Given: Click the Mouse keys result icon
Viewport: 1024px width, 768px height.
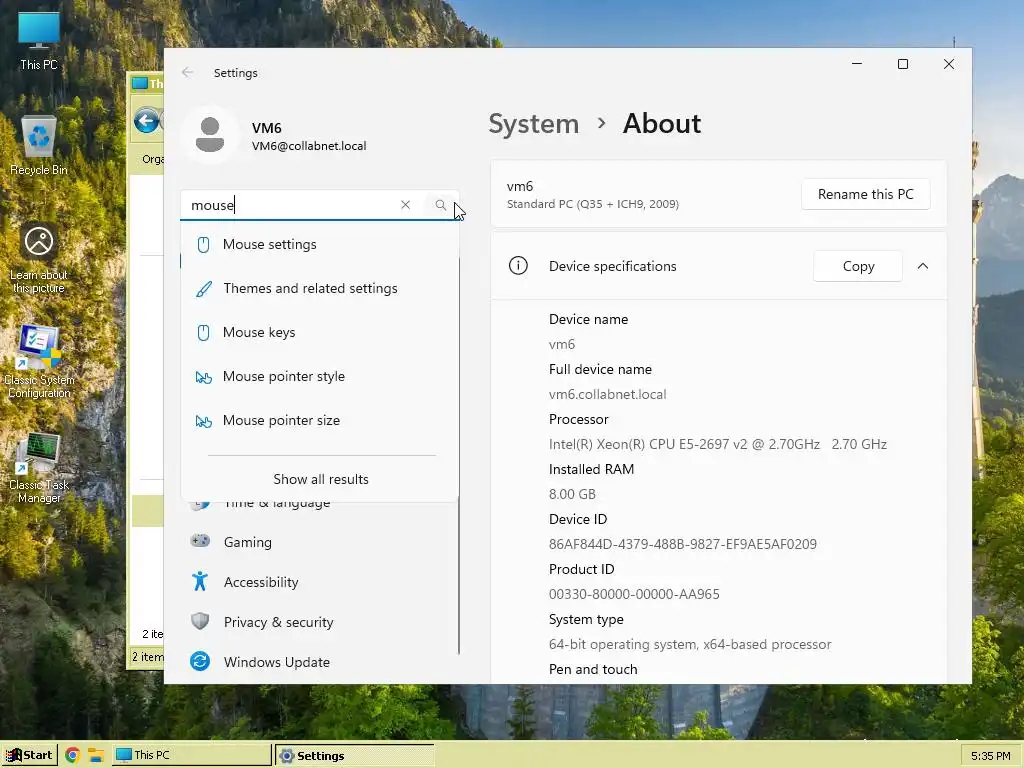Looking at the screenshot, I should (x=203, y=332).
